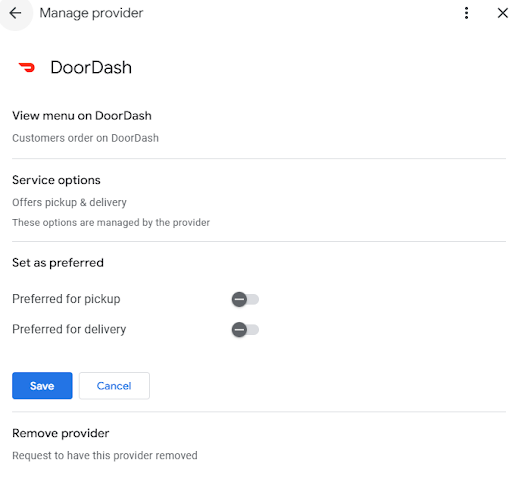
Task: Click 'These options are managed by the provider'
Action: [111, 222]
